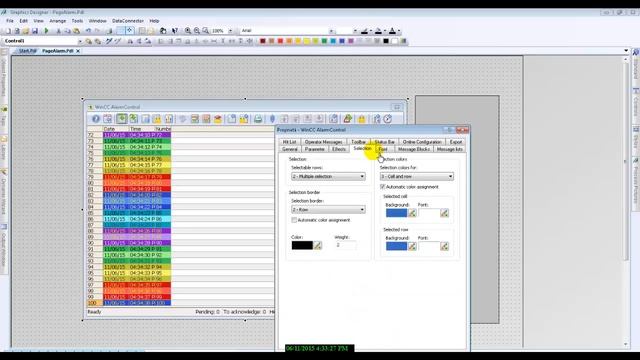Viewport: 640px width, 360px height.
Task: Click the fill color bucket icon
Action: tap(378, 31)
